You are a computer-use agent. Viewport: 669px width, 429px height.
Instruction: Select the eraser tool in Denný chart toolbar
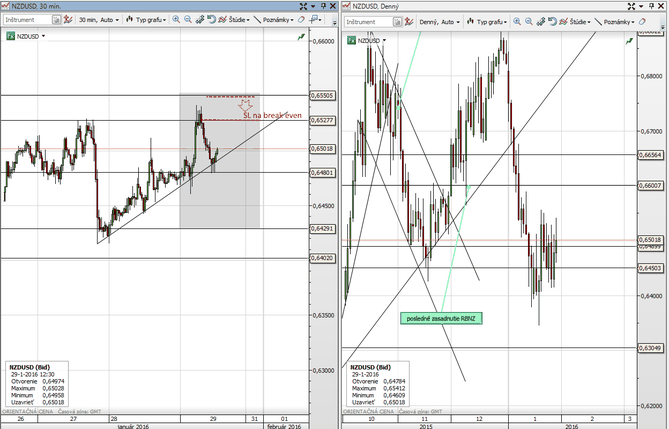pos(642,22)
